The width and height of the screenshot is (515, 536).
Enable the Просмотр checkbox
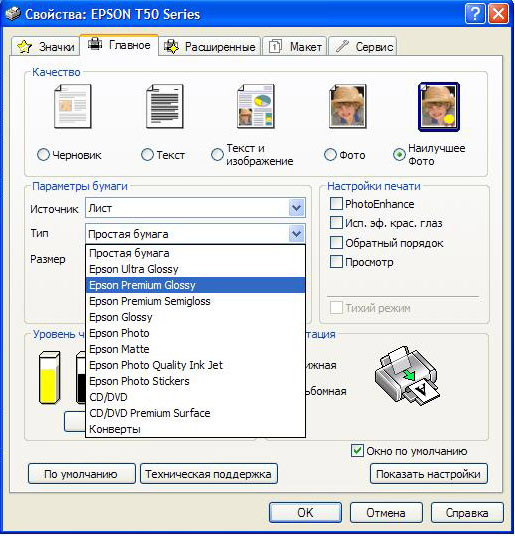point(336,262)
